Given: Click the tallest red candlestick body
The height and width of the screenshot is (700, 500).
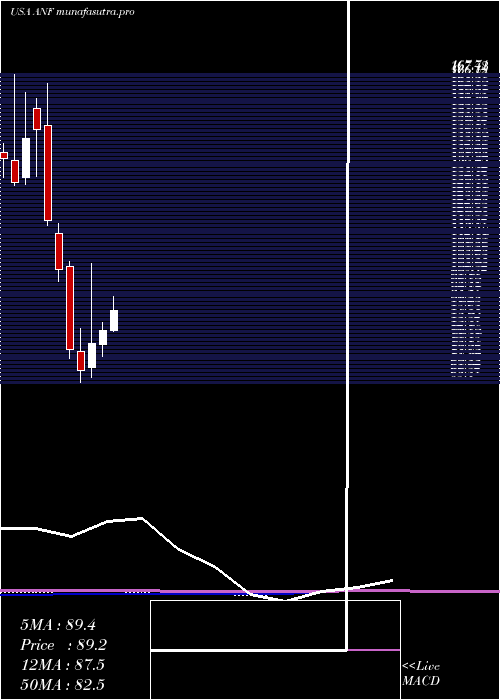Looking at the screenshot, I should 48,173.
